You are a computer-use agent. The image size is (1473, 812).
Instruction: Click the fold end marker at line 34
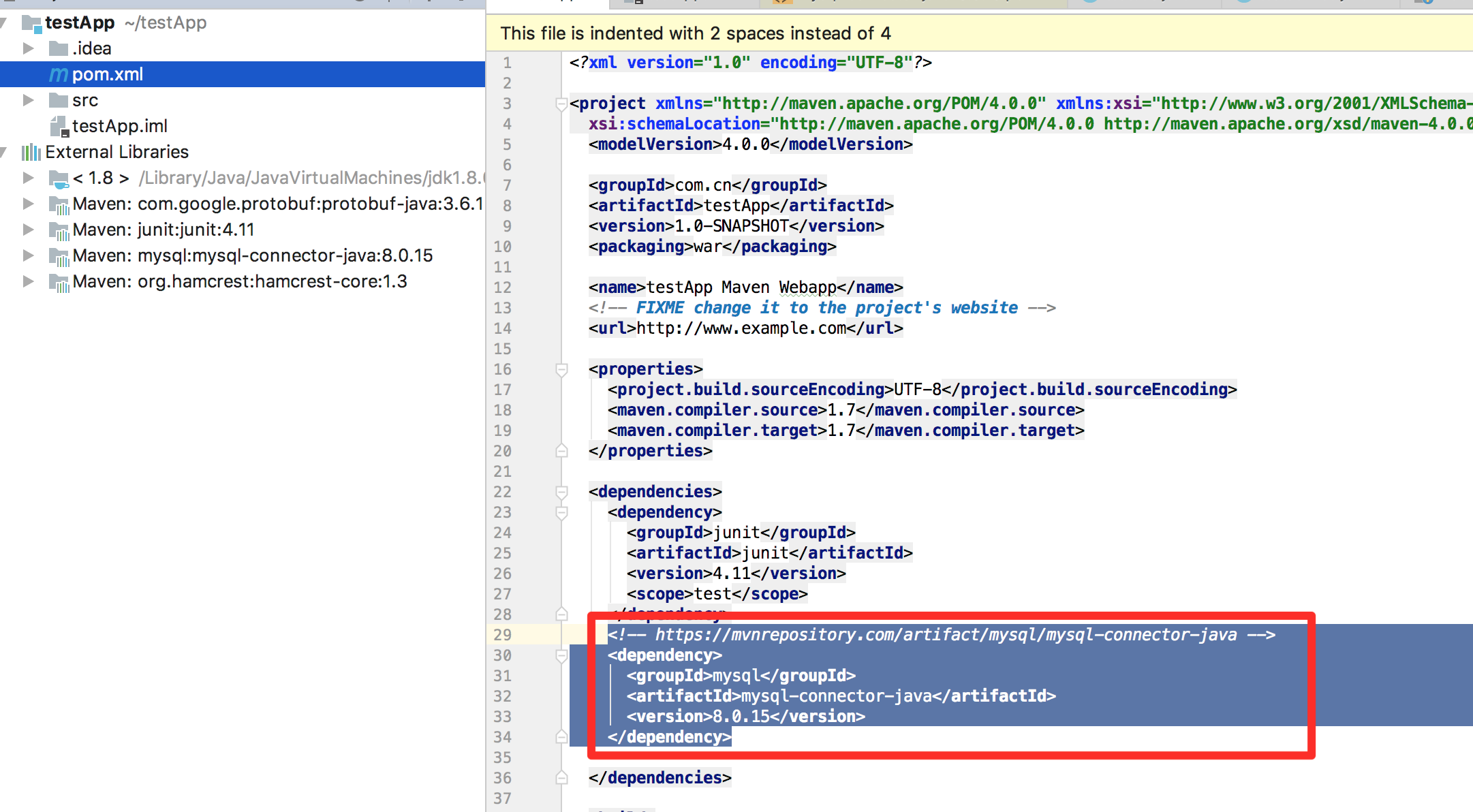click(561, 737)
